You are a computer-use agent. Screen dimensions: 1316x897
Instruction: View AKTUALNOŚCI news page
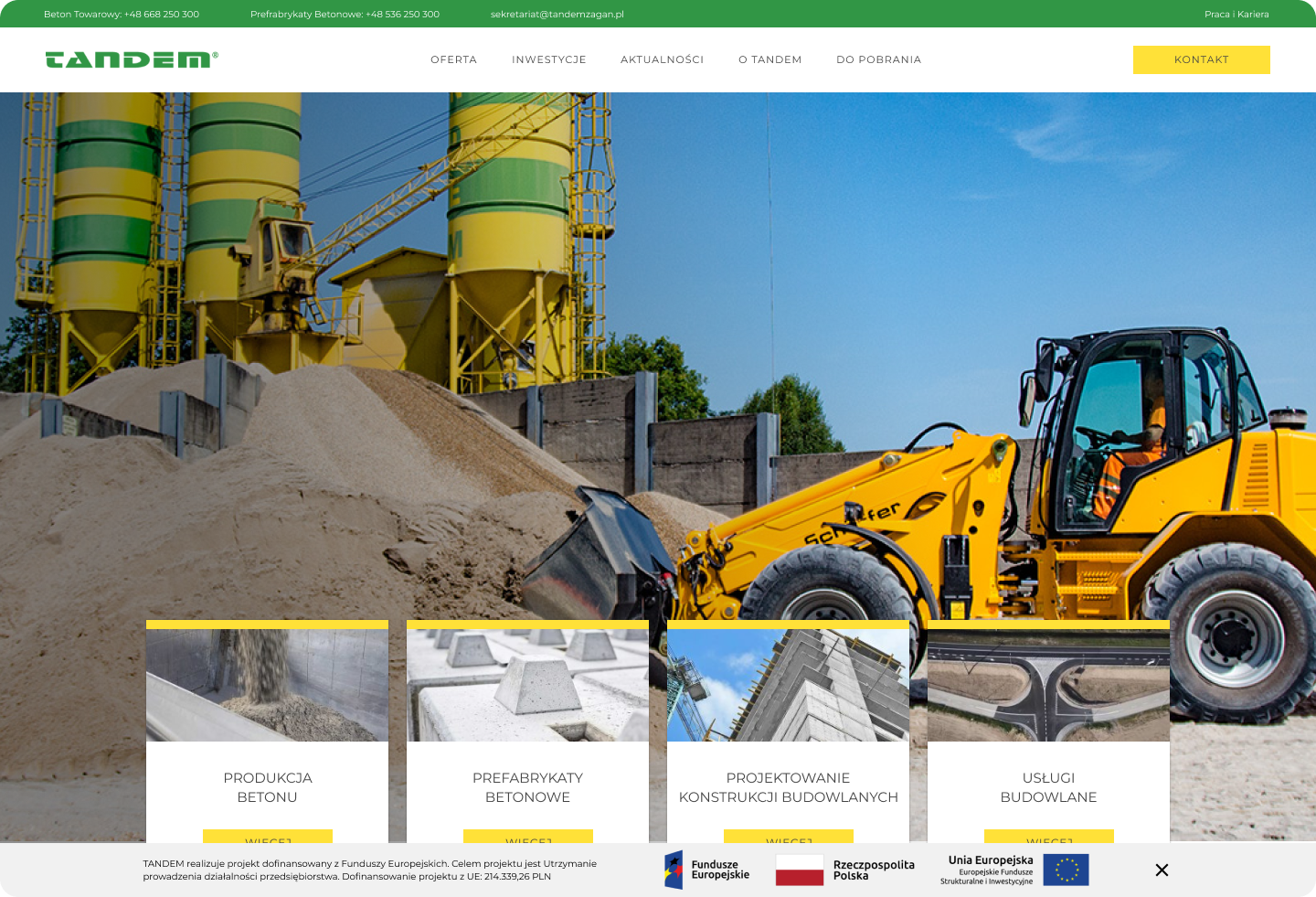click(662, 59)
